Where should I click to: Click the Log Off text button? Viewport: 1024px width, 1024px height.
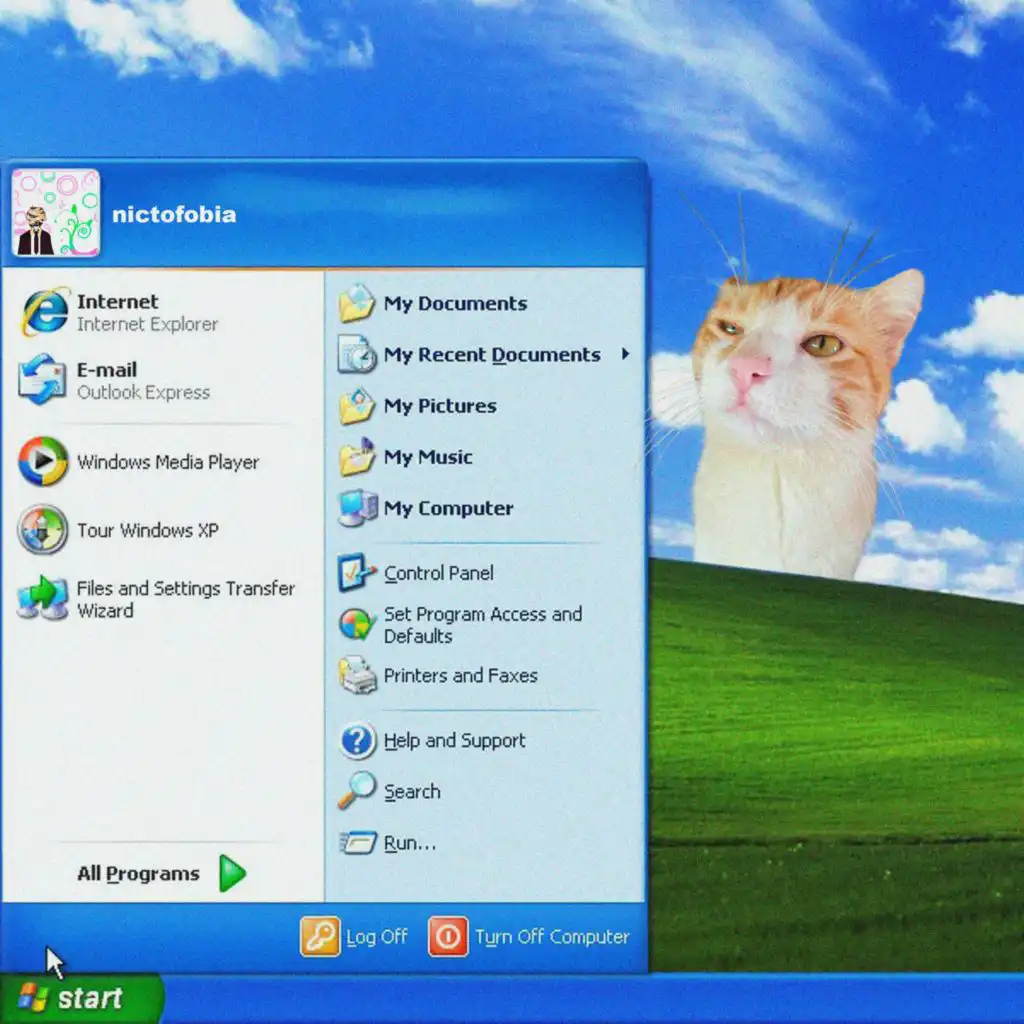[x=377, y=937]
